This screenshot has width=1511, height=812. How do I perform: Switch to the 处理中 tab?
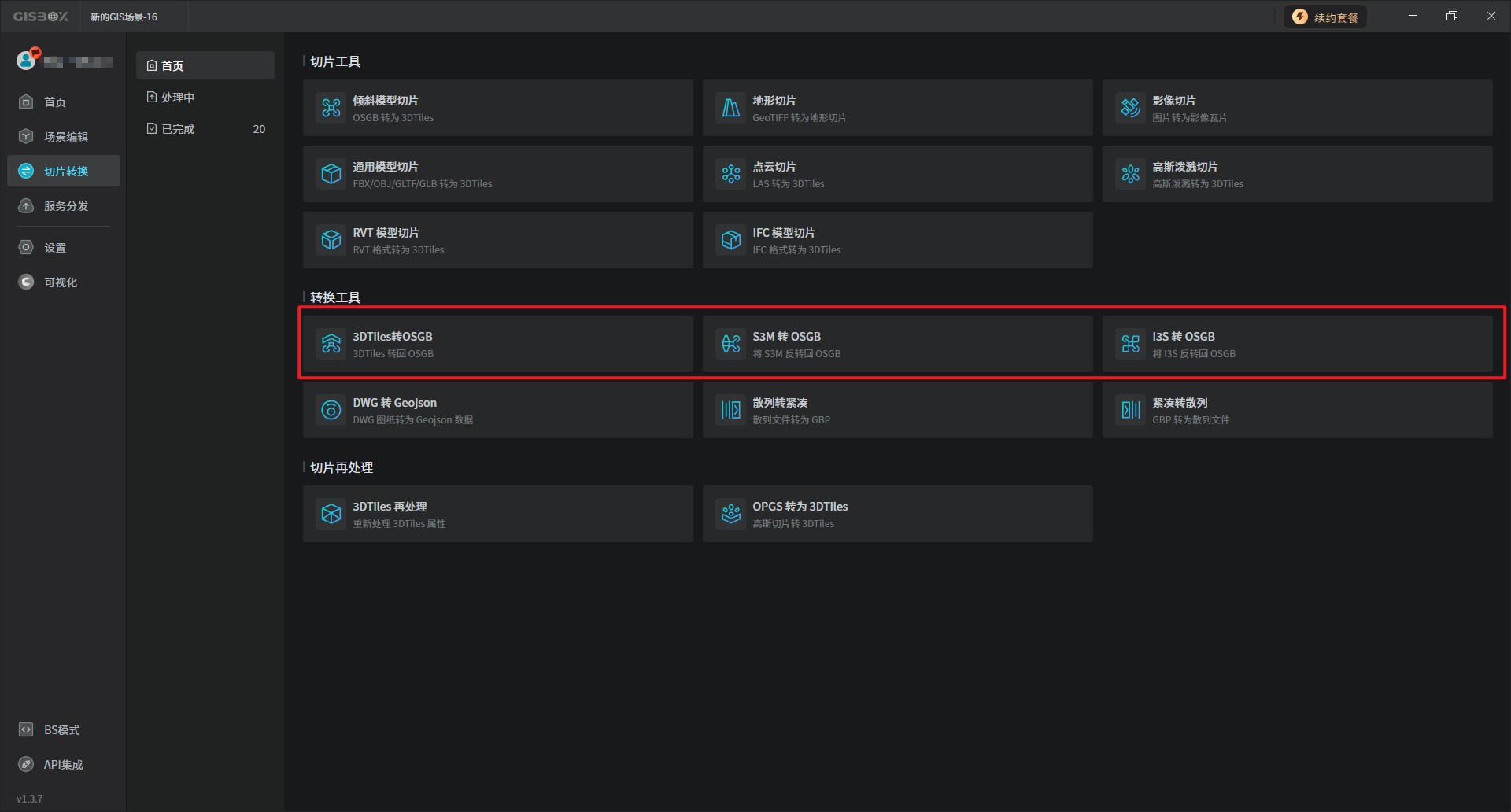coord(178,98)
